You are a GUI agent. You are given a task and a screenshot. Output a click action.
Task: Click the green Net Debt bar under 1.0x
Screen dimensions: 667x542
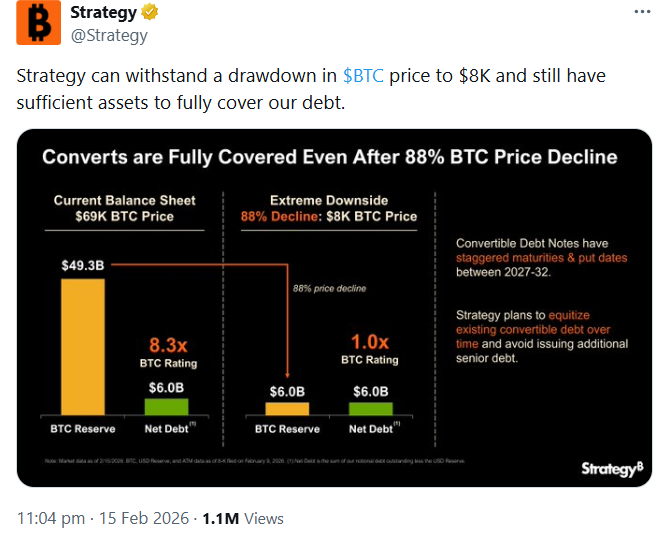pyautogui.click(x=370, y=408)
